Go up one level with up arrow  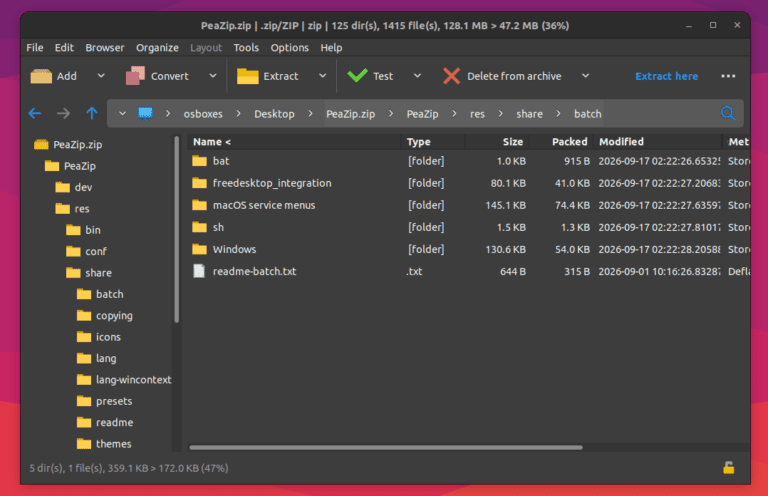[x=92, y=114]
